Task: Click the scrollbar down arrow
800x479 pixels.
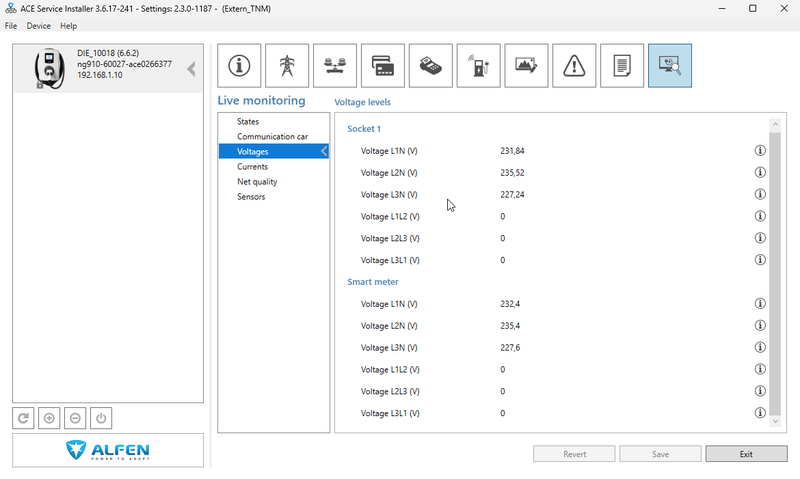Action: pyautogui.click(x=775, y=421)
